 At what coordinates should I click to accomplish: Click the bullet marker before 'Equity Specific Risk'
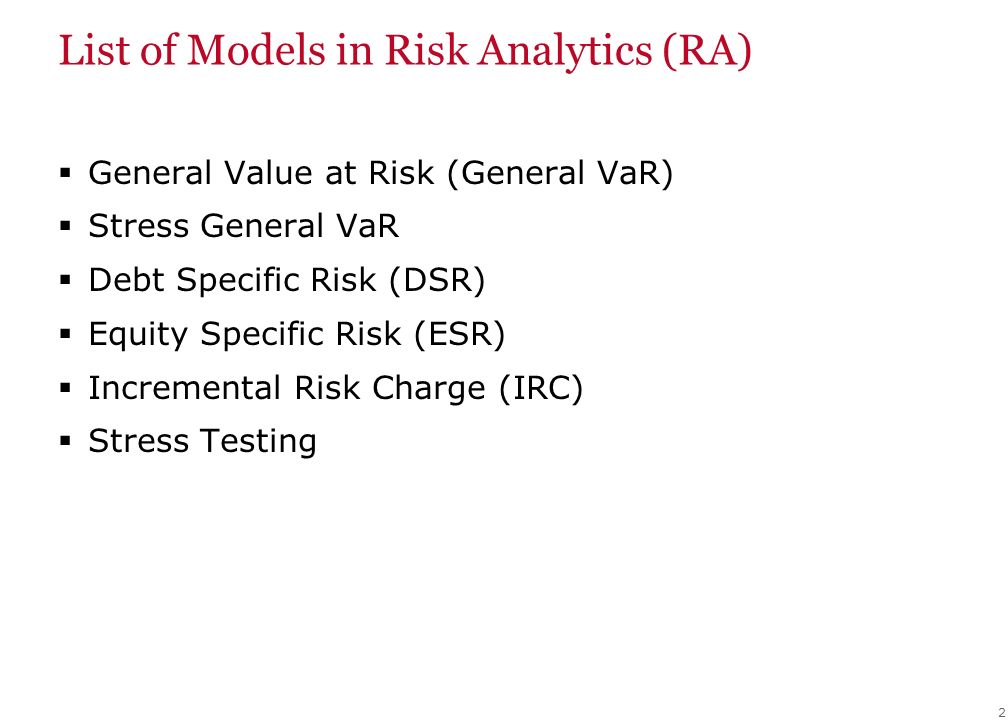[x=65, y=334]
